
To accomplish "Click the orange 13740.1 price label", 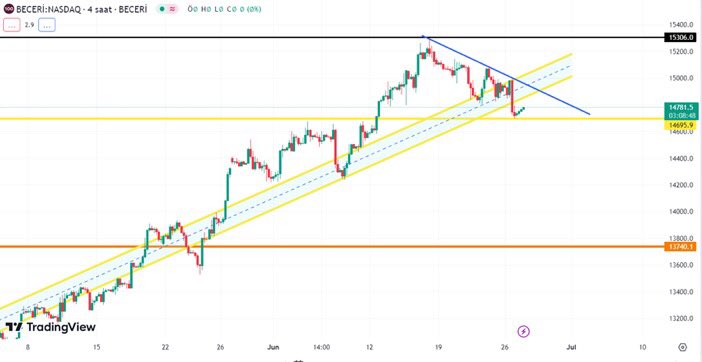I will [x=681, y=247].
